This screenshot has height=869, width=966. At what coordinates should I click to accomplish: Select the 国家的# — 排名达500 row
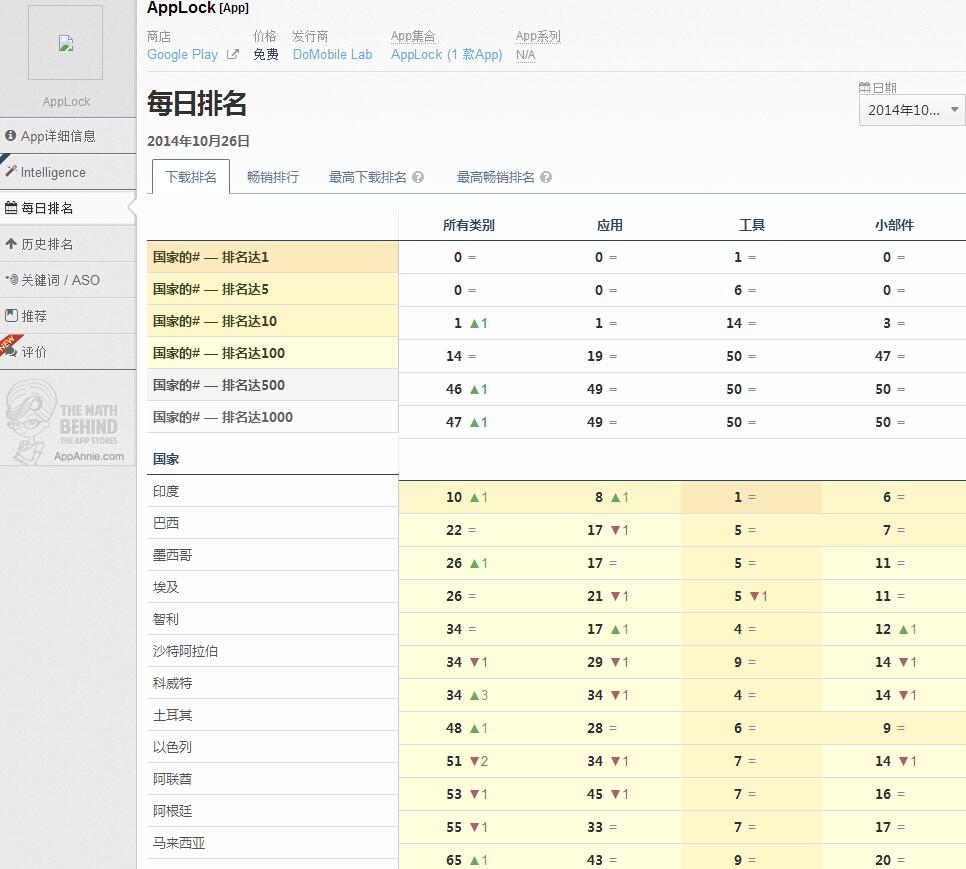pyautogui.click(x=272, y=386)
